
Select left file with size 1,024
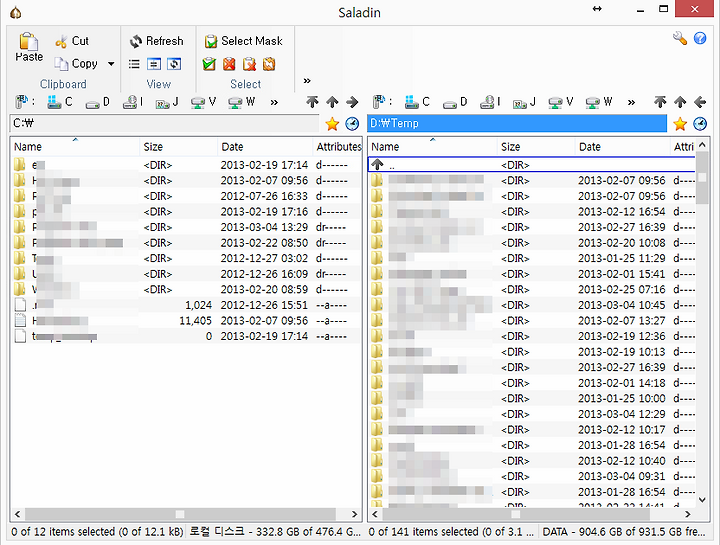tap(186, 305)
